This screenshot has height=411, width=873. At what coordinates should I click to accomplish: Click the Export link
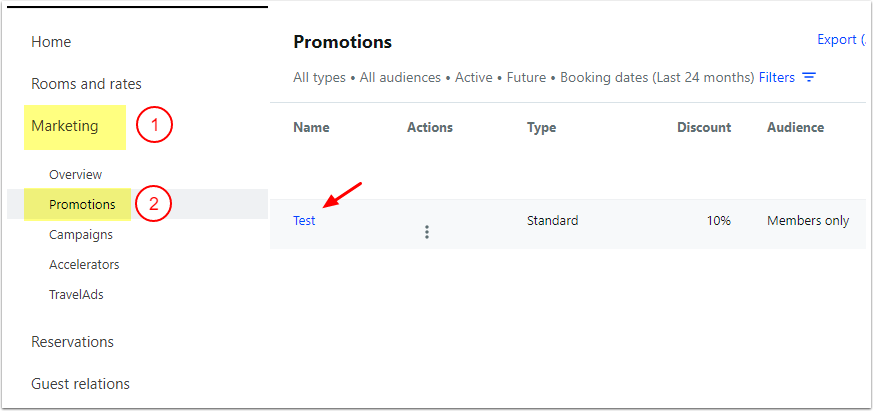coord(837,40)
